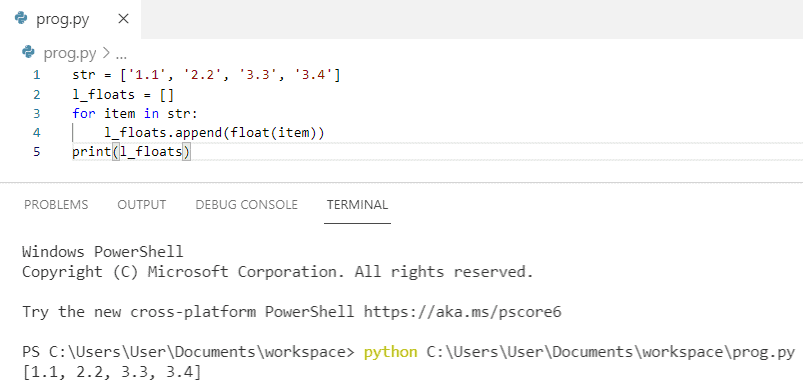Place cursor in the str list assignment line
803x381 pixels.
point(206,75)
